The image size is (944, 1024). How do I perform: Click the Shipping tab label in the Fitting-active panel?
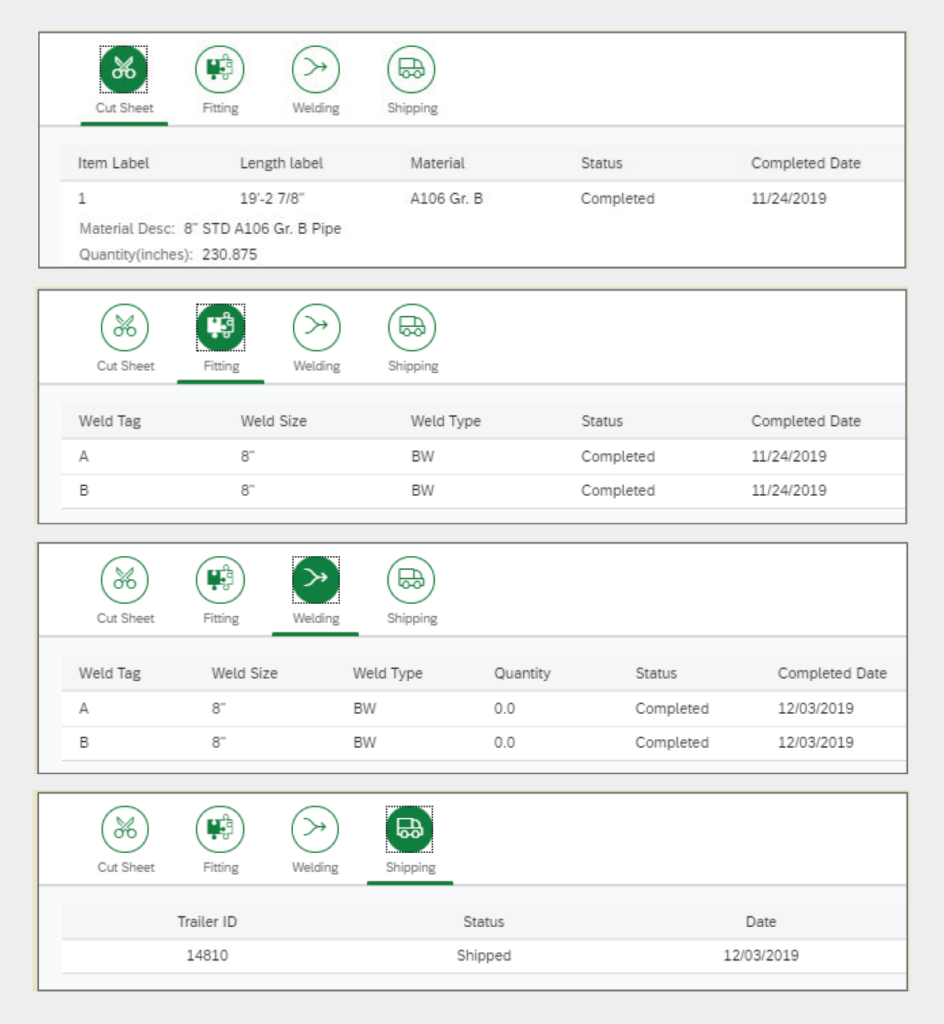tap(413, 366)
